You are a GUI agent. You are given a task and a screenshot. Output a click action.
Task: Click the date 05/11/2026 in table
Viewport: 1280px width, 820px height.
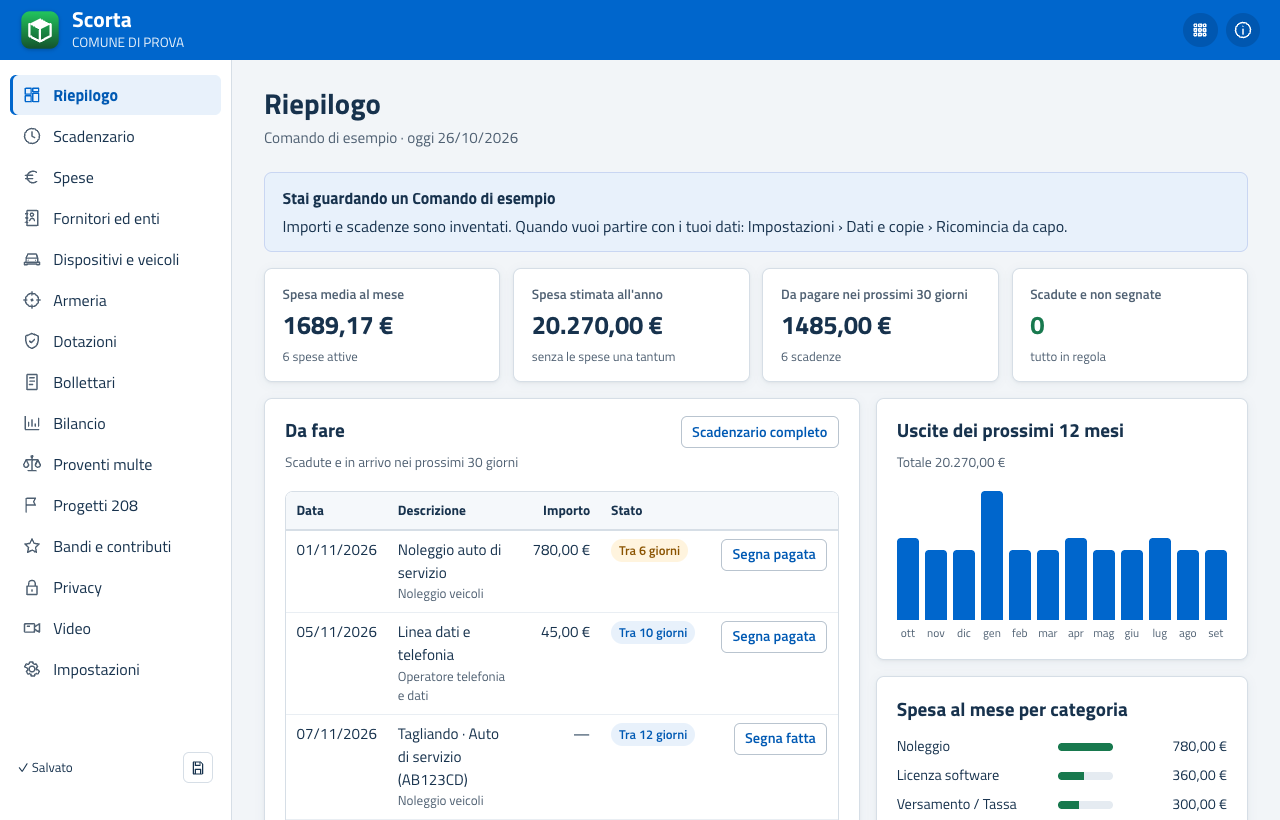coord(336,632)
